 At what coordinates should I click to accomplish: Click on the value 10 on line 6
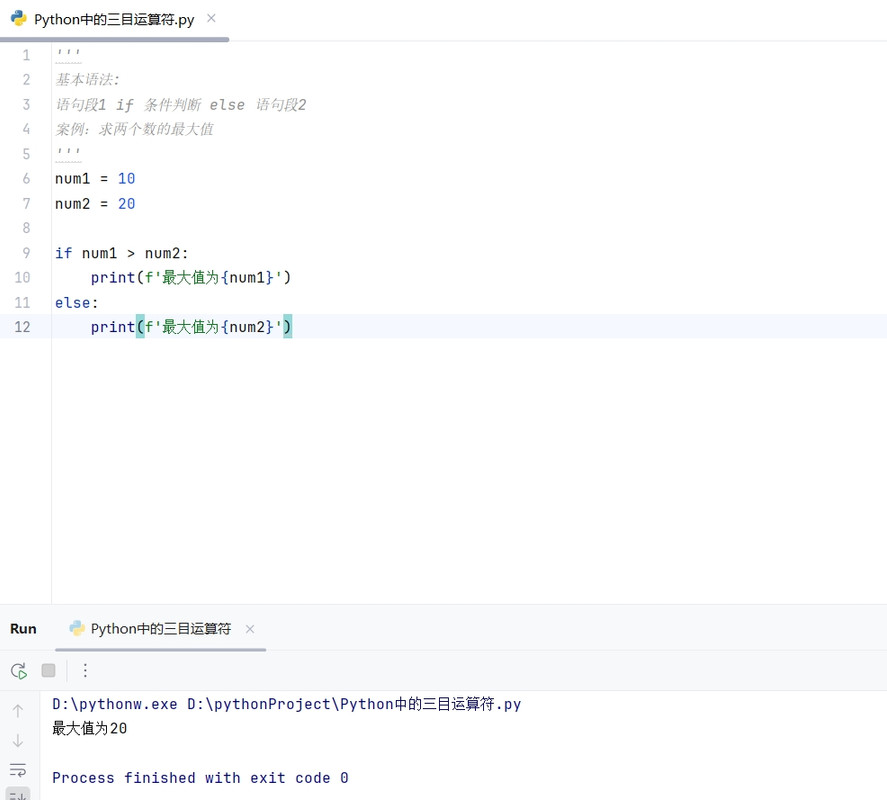[126, 179]
